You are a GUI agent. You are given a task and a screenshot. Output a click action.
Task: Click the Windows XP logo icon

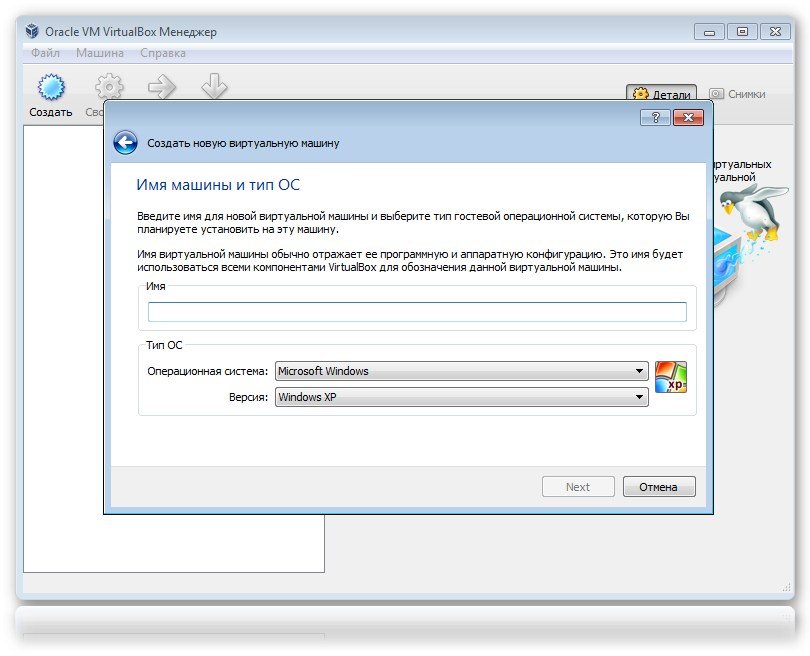pos(670,377)
